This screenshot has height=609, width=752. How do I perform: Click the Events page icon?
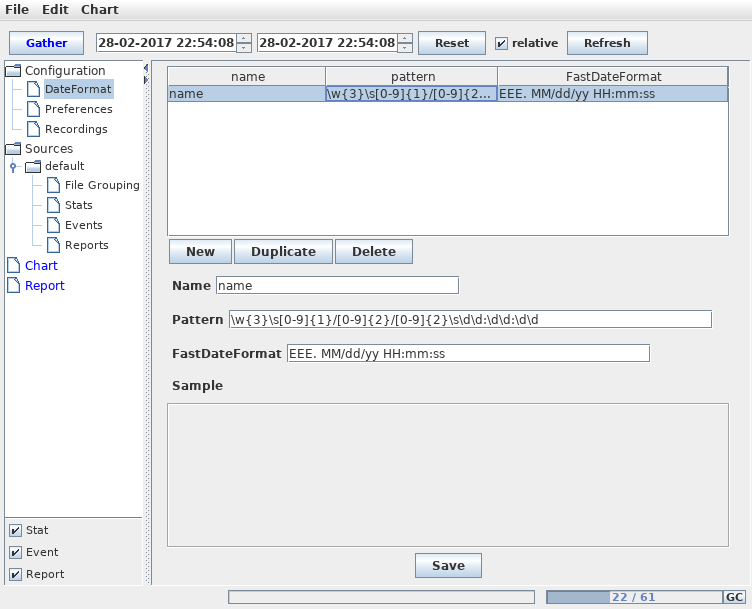pos(54,225)
